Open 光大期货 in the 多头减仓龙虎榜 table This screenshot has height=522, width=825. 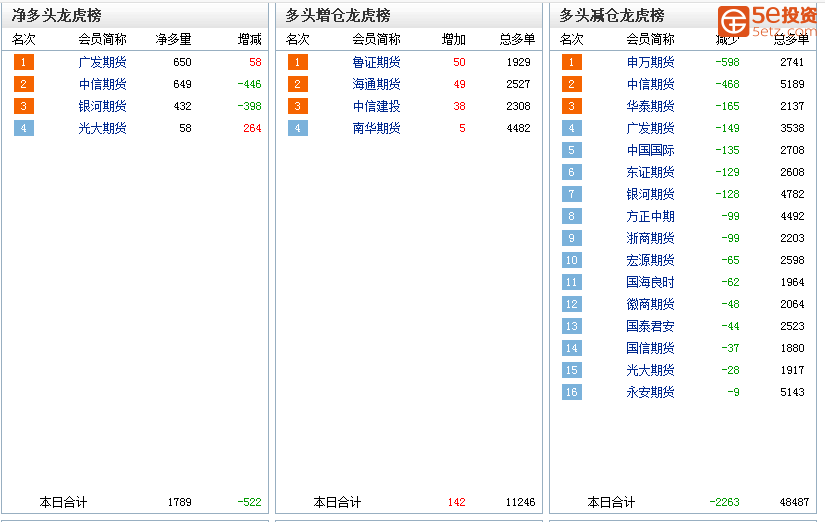click(x=651, y=370)
